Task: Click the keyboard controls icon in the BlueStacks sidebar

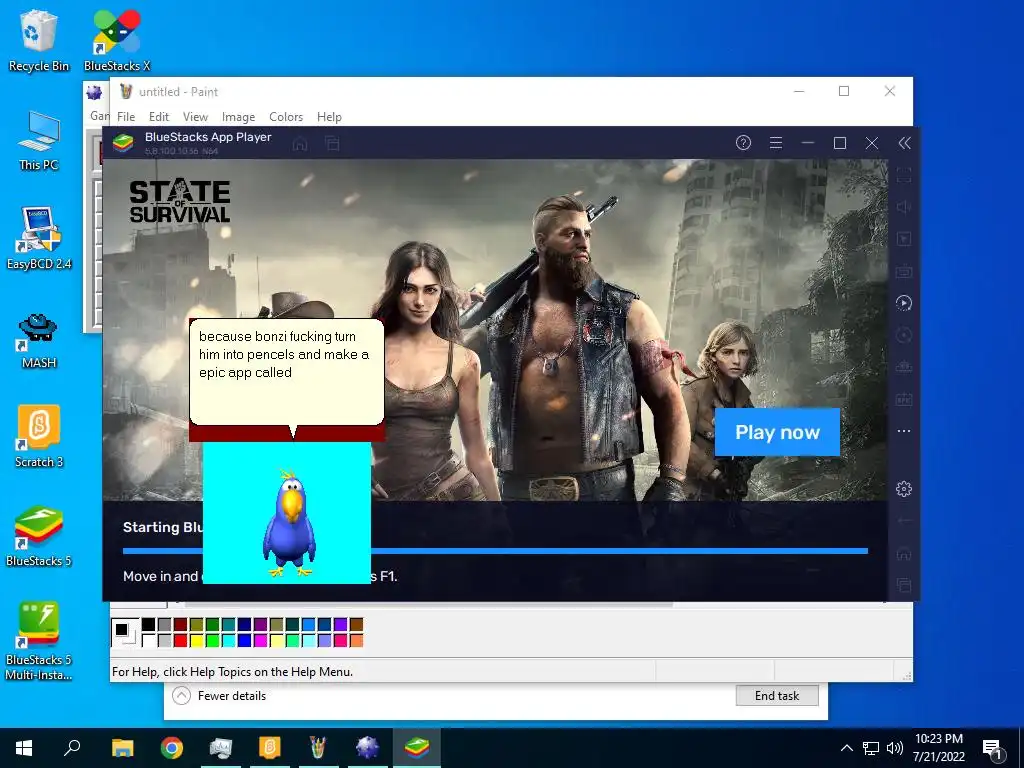Action: (x=904, y=271)
